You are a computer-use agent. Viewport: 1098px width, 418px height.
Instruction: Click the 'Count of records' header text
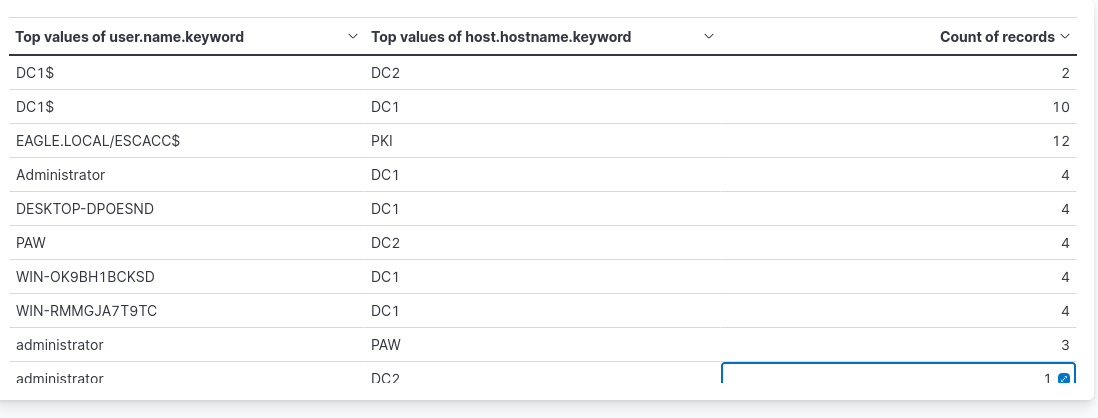[x=997, y=37]
